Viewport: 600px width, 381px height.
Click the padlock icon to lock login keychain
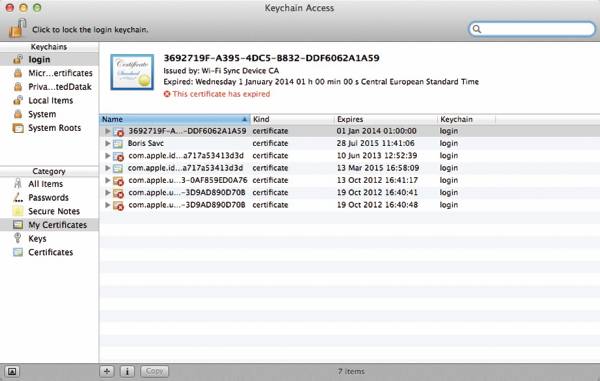(x=17, y=28)
